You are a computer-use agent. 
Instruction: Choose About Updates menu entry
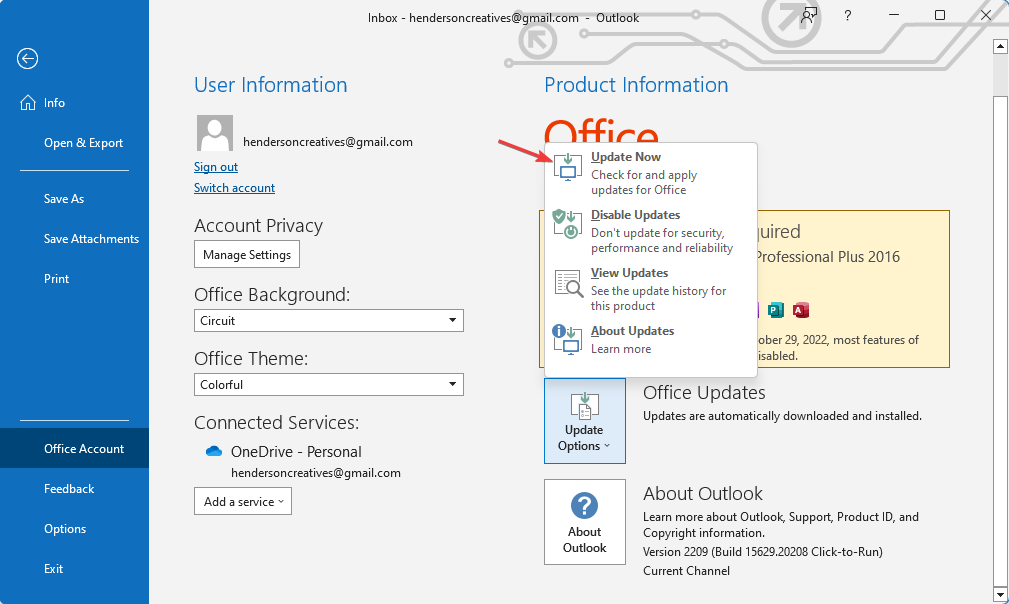[x=651, y=340]
